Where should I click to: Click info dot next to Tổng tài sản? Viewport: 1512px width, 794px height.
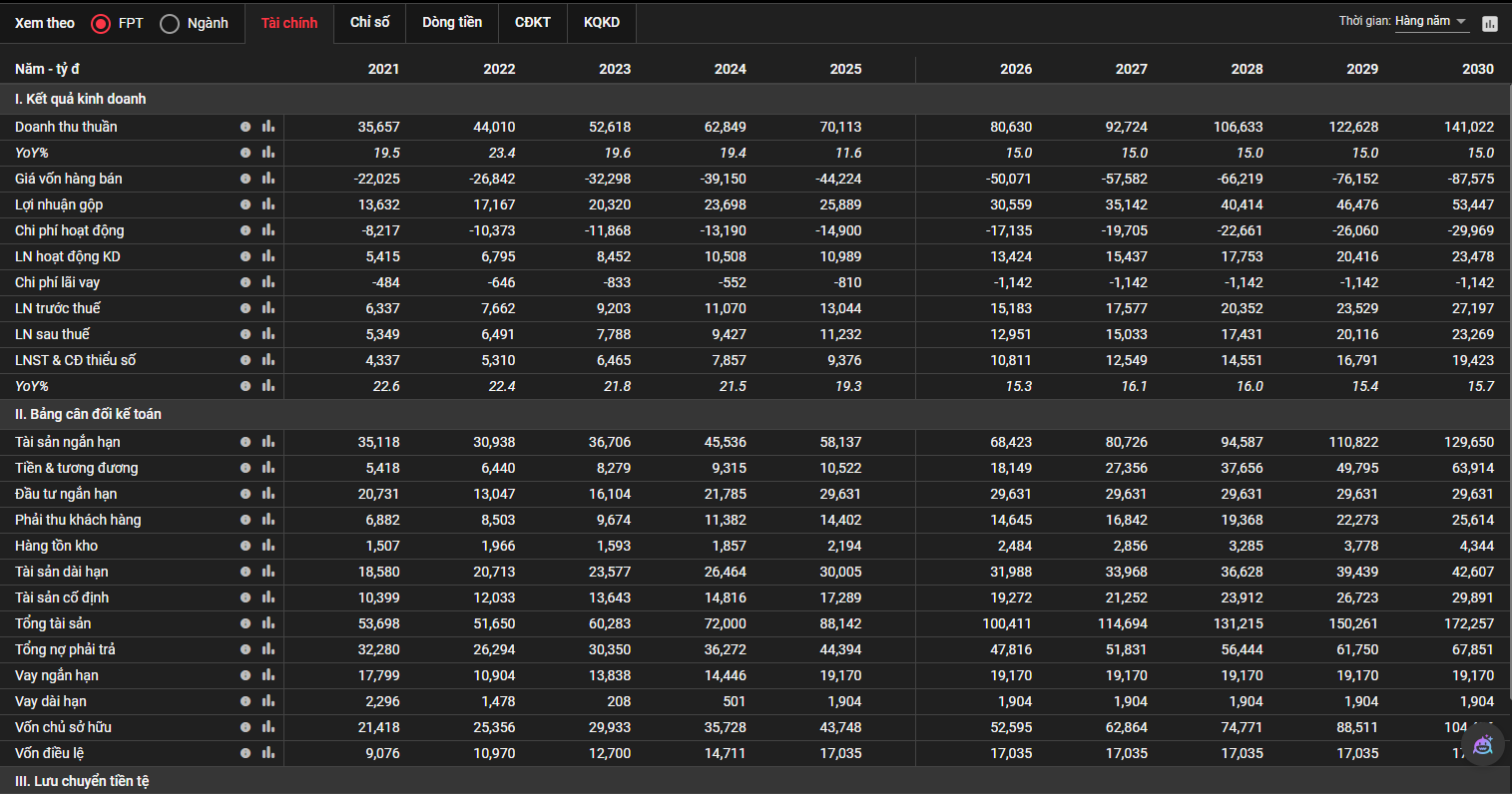click(x=246, y=623)
